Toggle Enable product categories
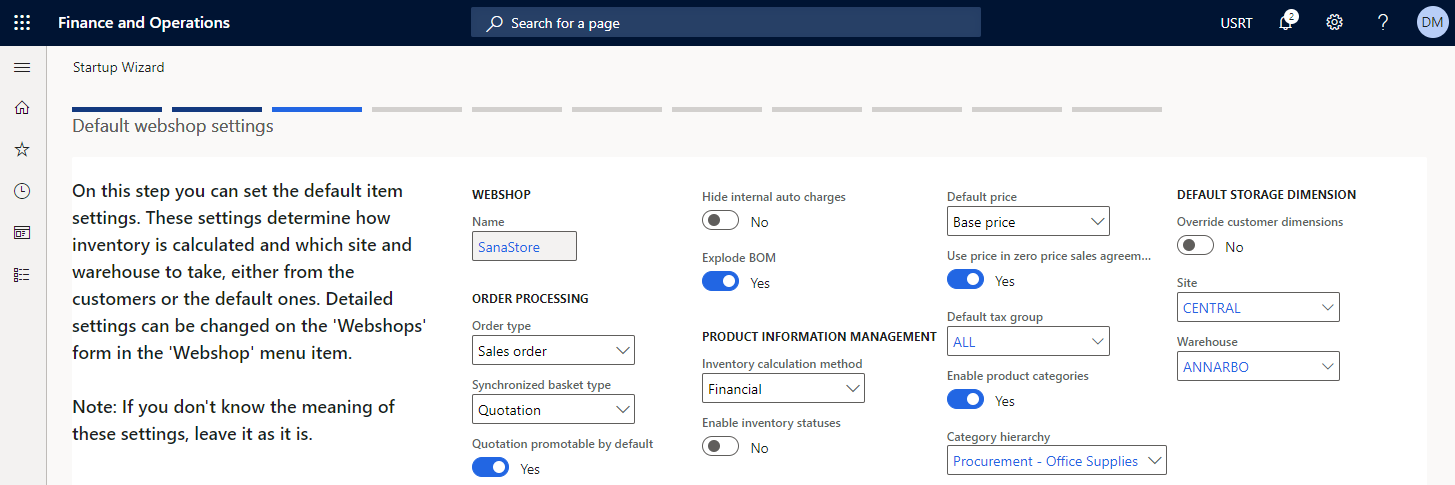Screen dimensions: 1455x485 tap(966, 400)
